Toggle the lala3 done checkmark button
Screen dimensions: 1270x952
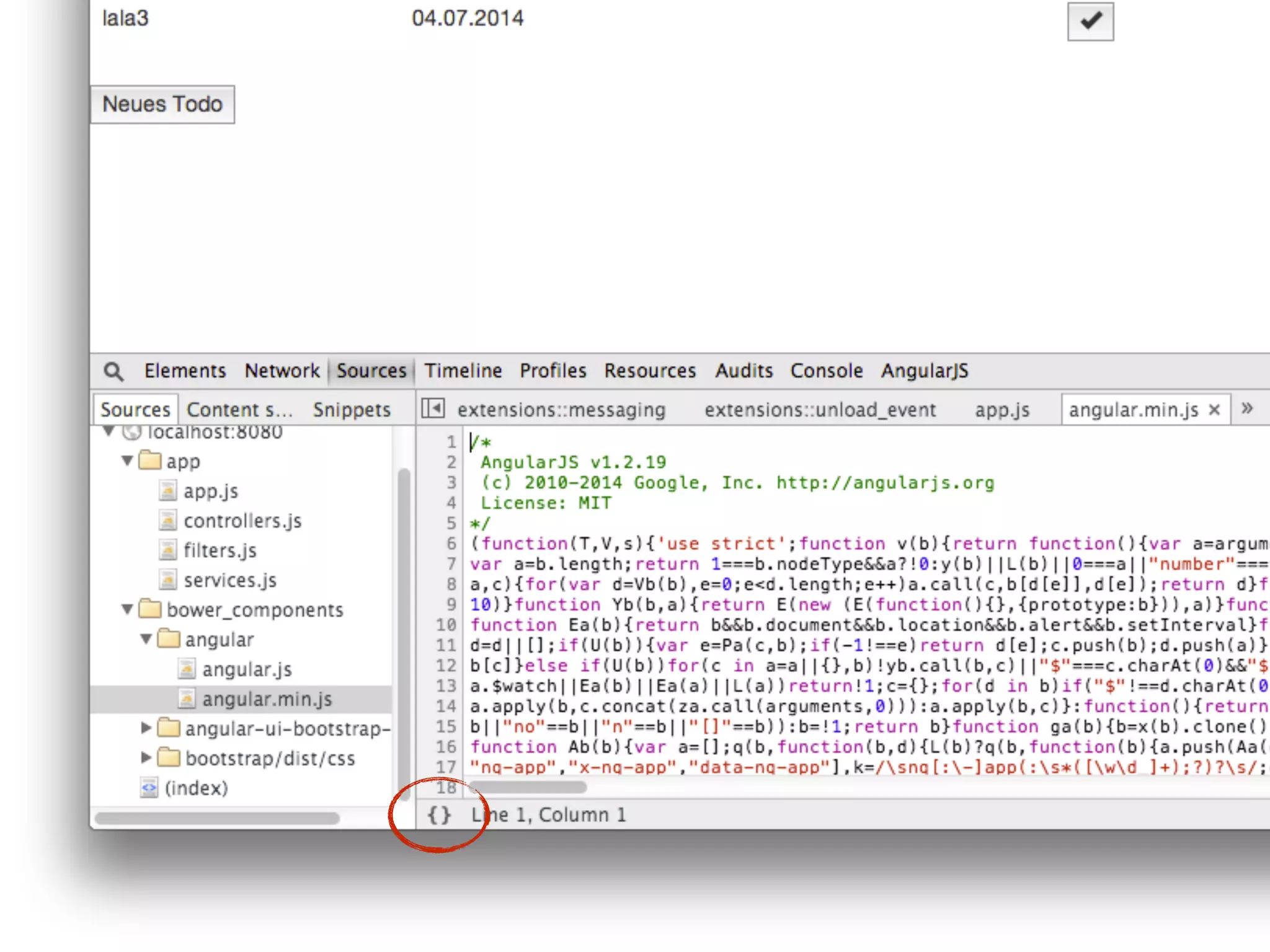1090,22
